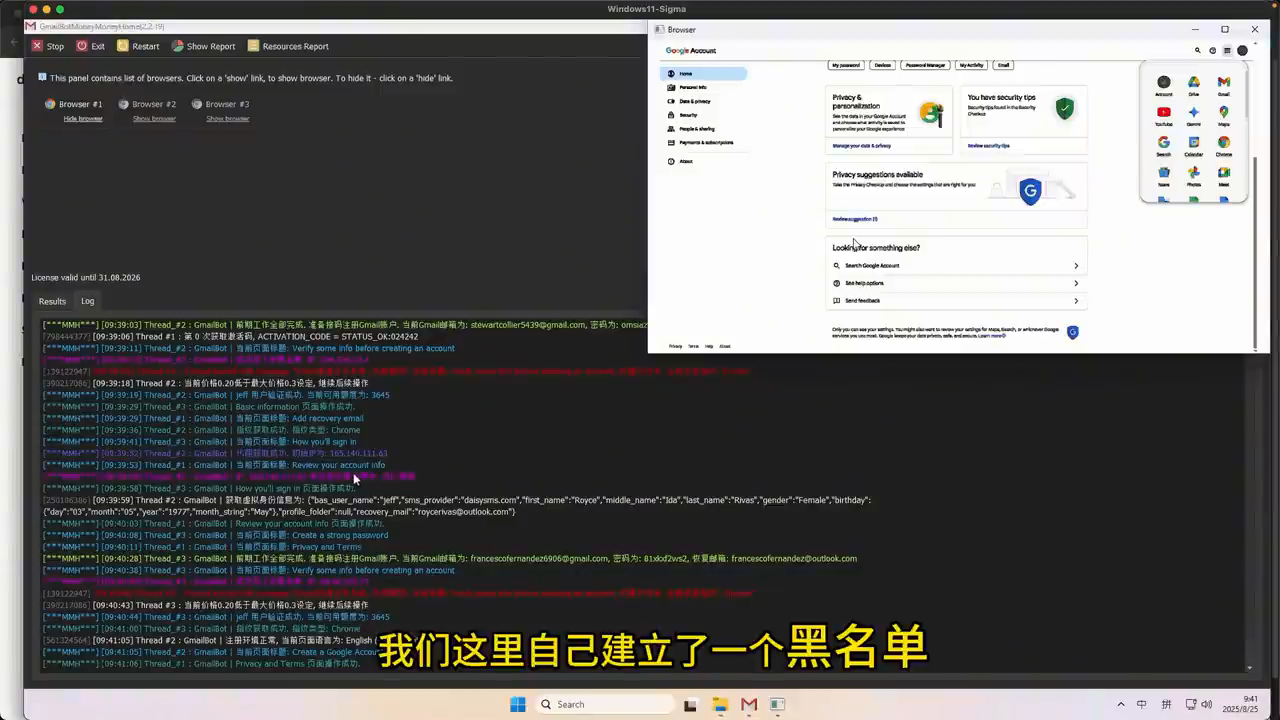Open the Windows Start button
1280x720 pixels.
(x=518, y=705)
